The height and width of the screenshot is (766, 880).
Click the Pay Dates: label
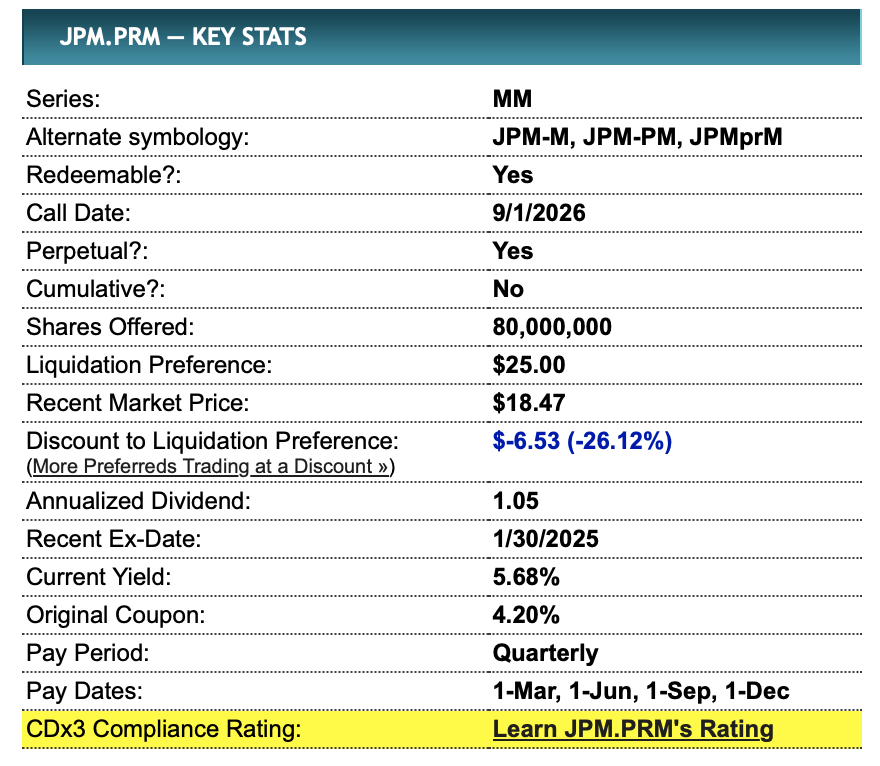click(84, 691)
